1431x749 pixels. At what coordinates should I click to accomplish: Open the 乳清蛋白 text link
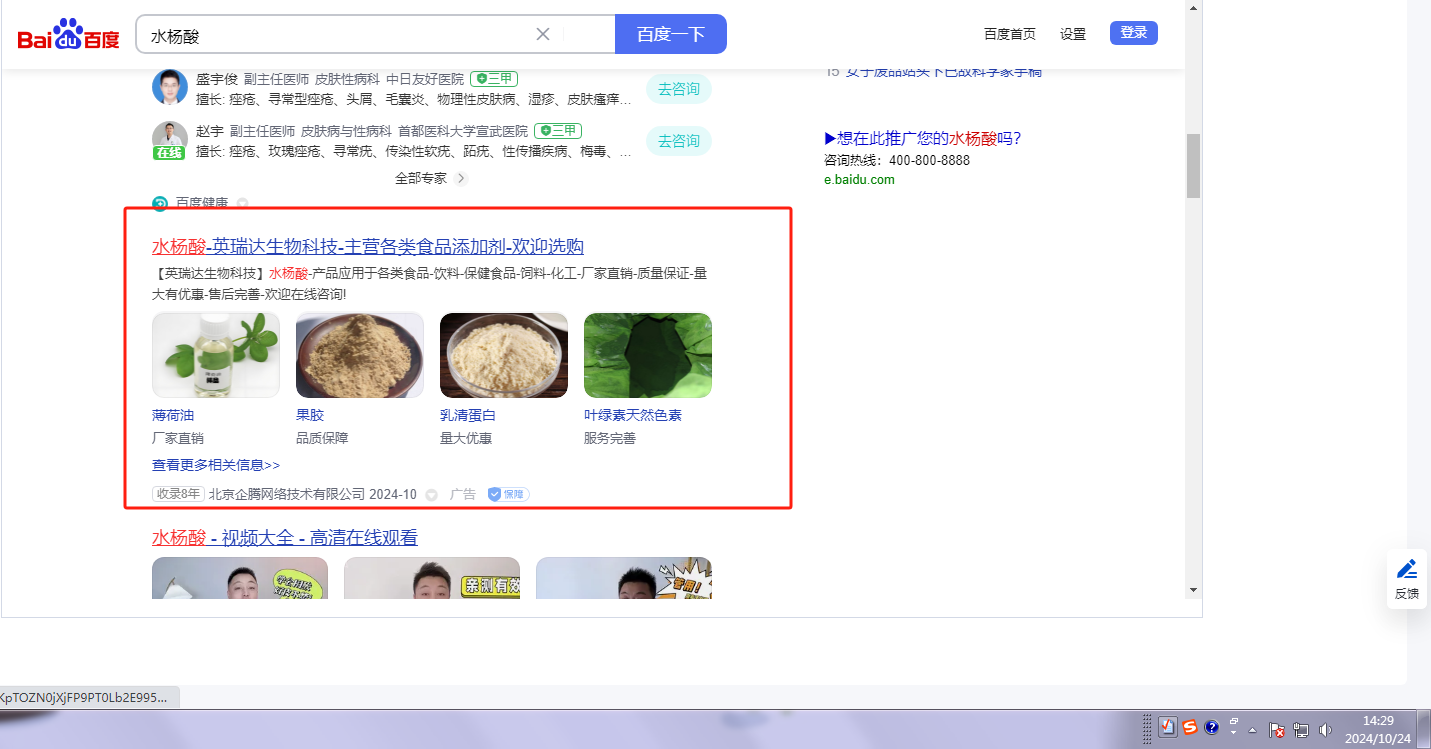(468, 415)
